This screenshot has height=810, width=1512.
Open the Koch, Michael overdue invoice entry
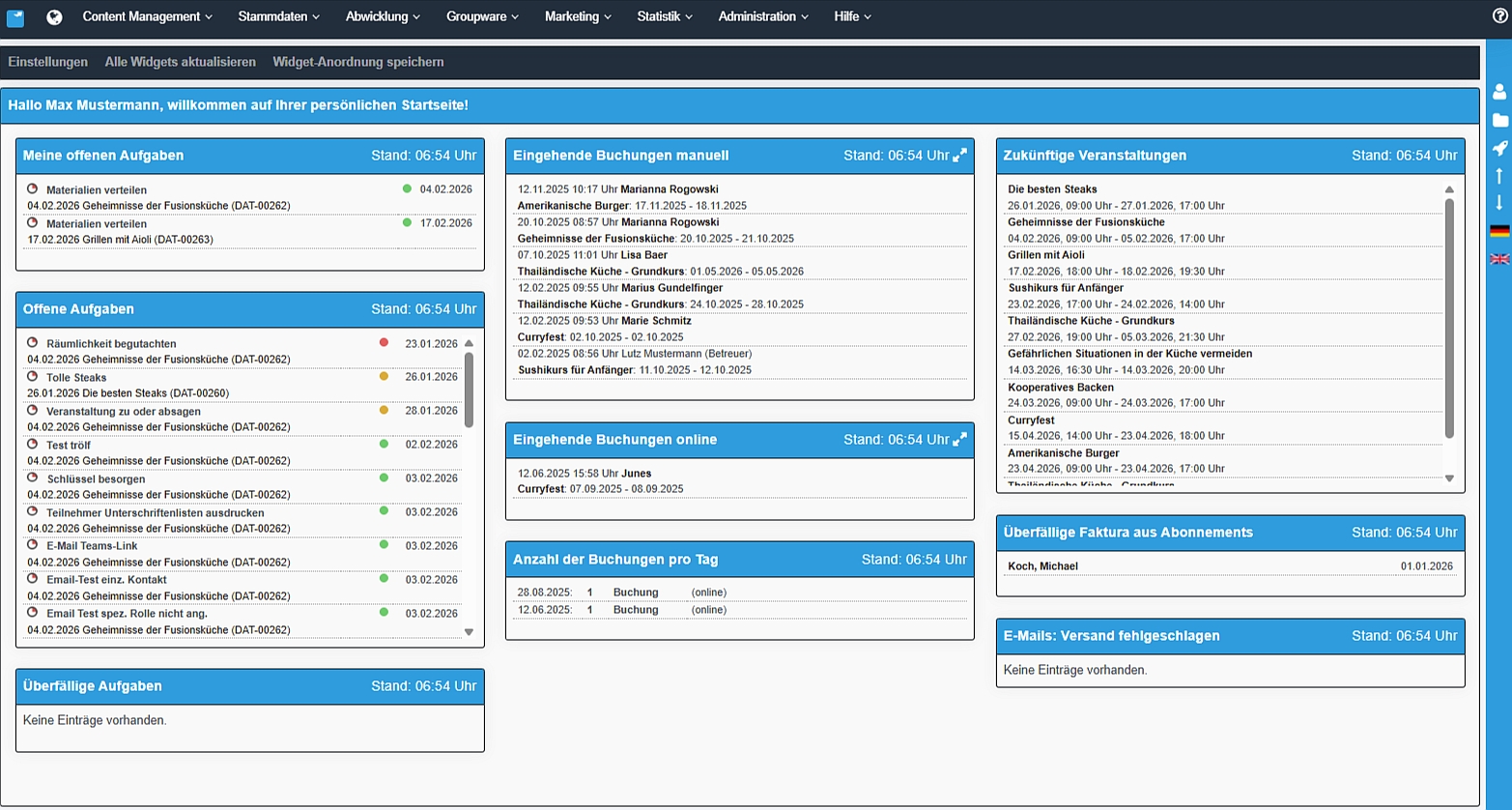(1042, 566)
